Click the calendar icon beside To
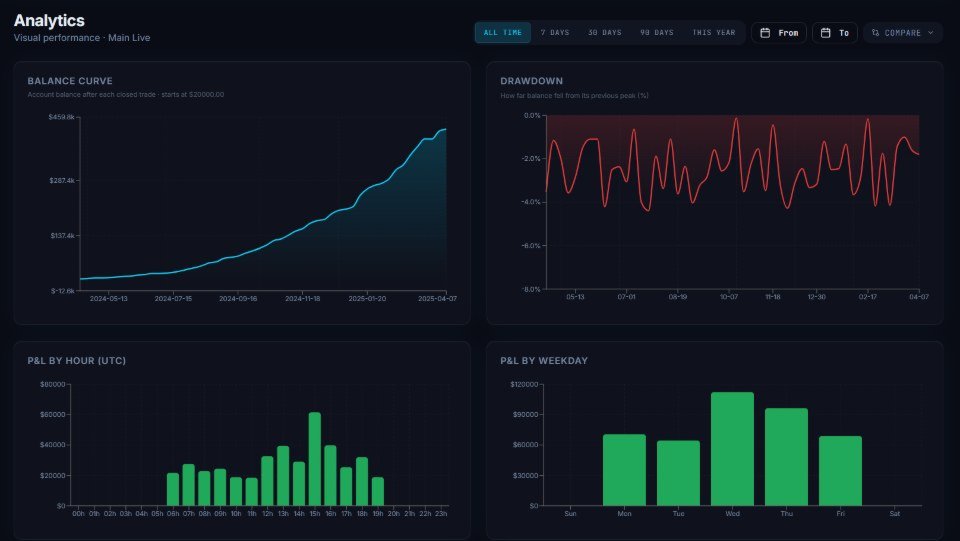This screenshot has height=541, width=960. pyautogui.click(x=825, y=33)
